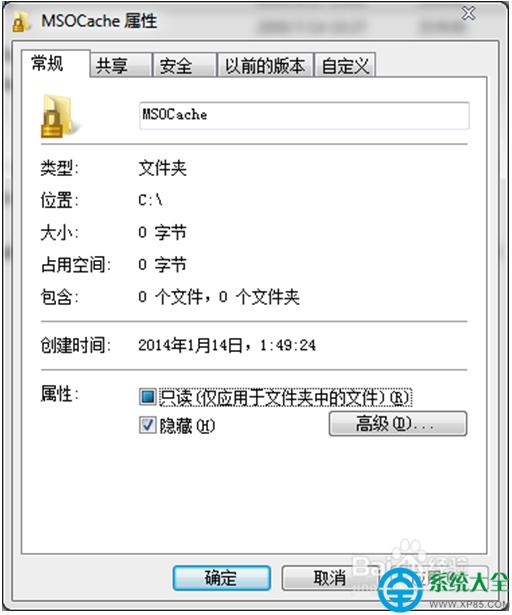Switch to the 共享 tab
The image size is (512, 615).
click(x=120, y=66)
